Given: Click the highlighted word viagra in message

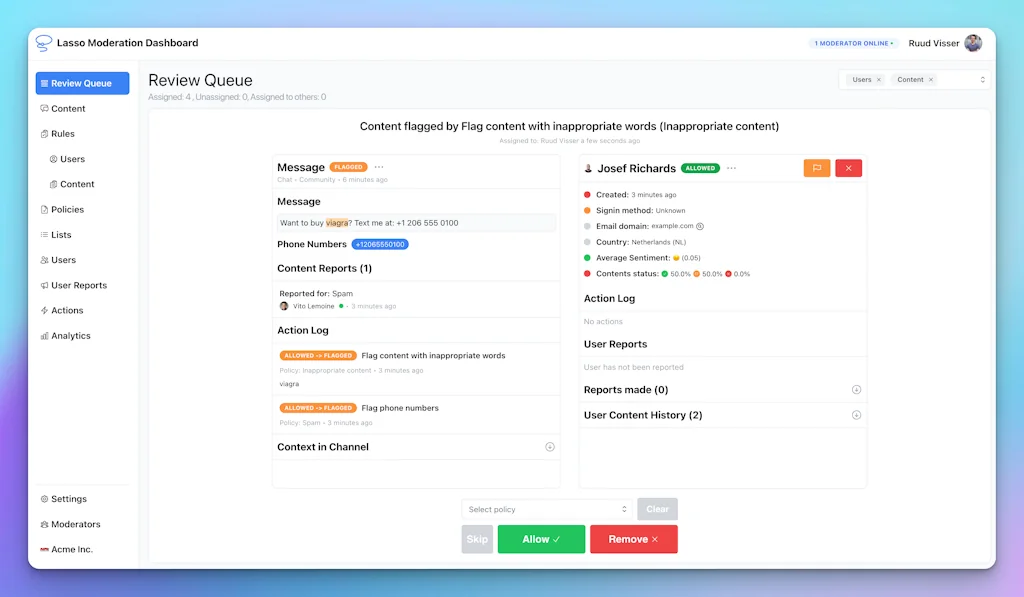Looking at the screenshot, I should [337, 223].
